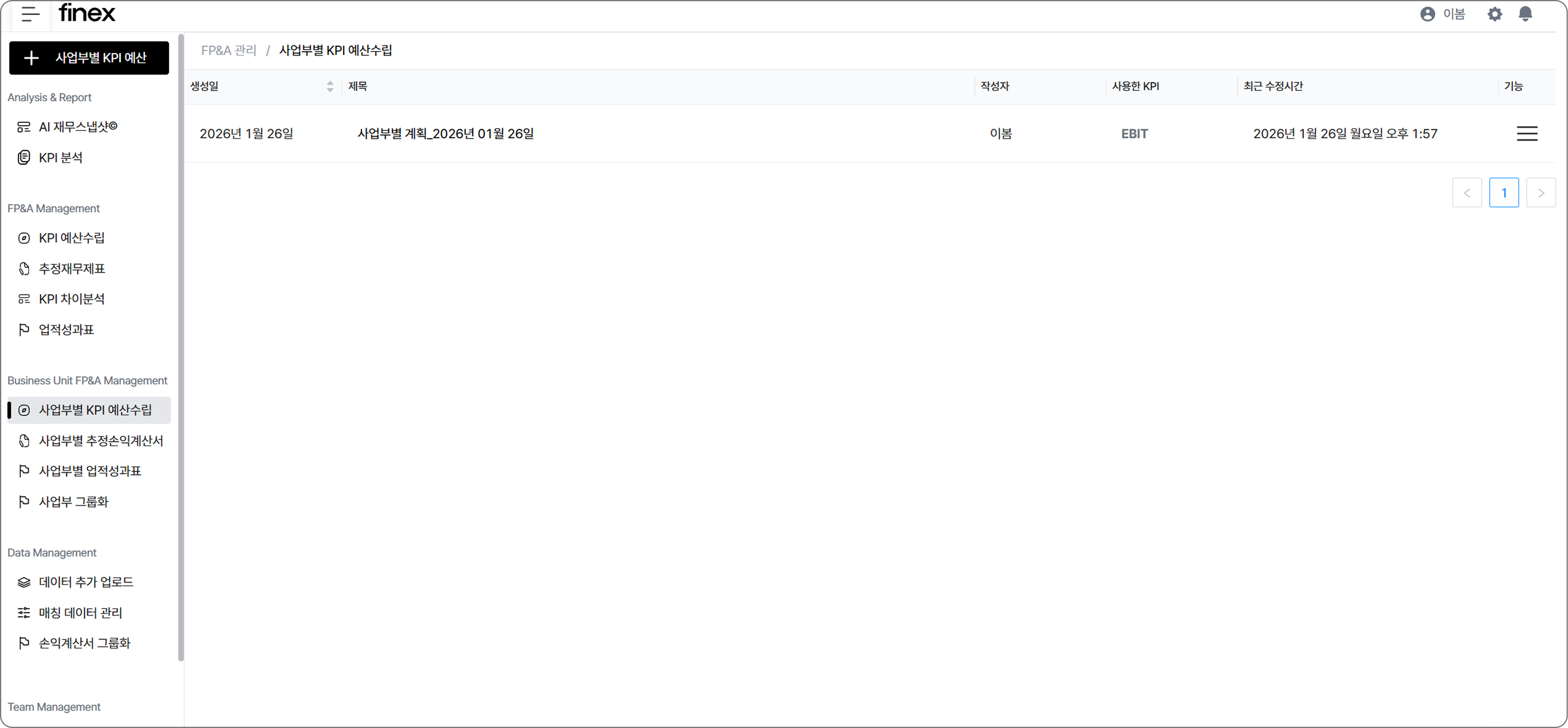The height and width of the screenshot is (728, 1568).
Task: Click the hamburger menu icon beside finex logo
Action: [x=30, y=14]
